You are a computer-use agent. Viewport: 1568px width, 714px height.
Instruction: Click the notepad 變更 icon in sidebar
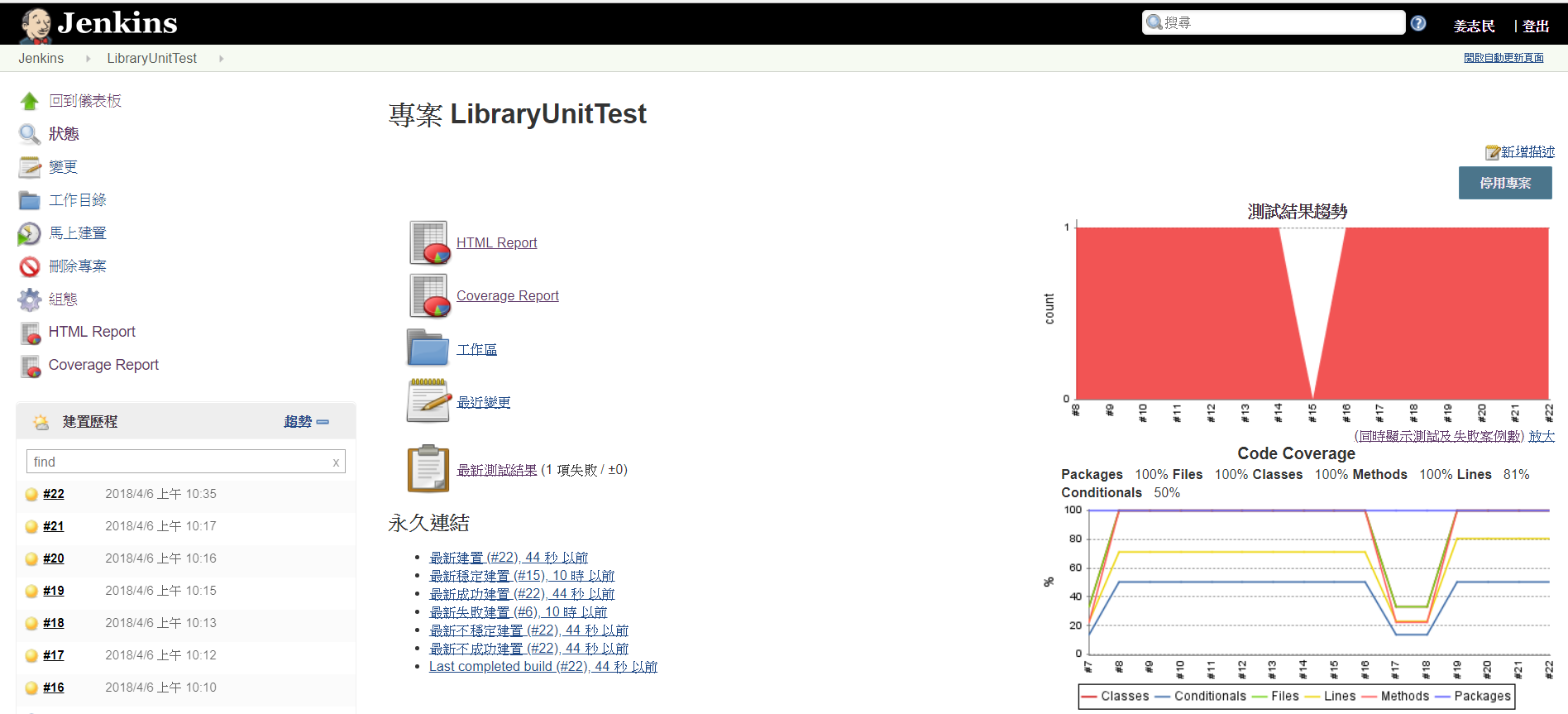point(30,167)
